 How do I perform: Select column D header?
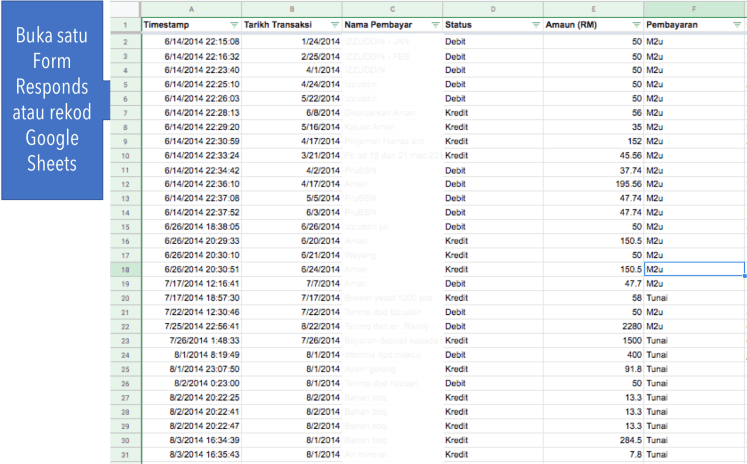coord(493,7)
